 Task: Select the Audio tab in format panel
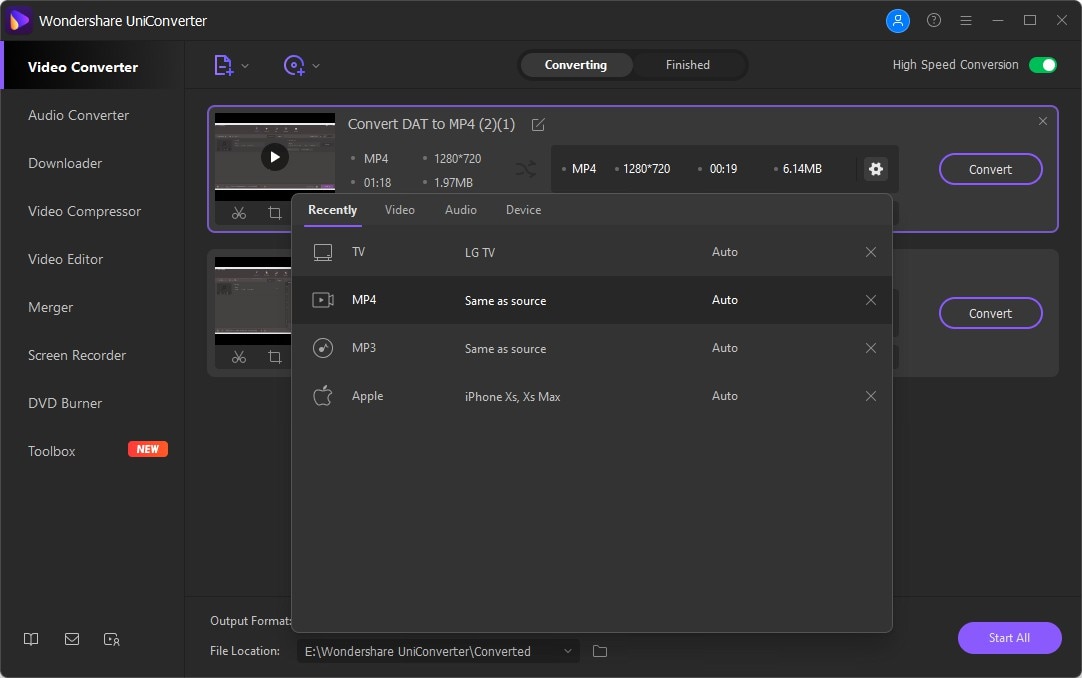click(460, 210)
